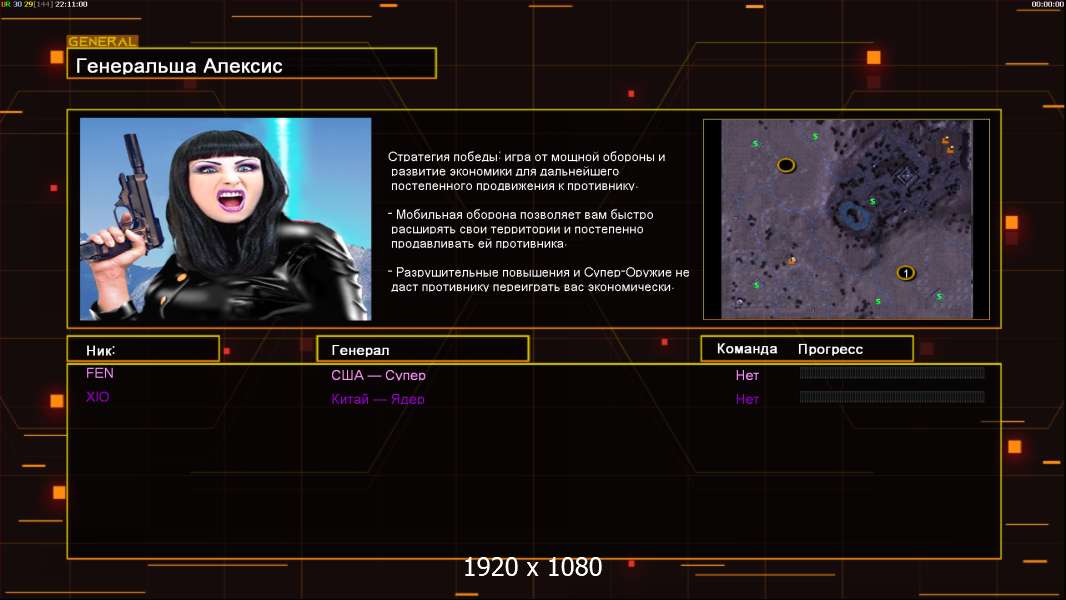1066x600 pixels.
Task: Click FEN's team value Нет
Action: [x=747, y=376]
